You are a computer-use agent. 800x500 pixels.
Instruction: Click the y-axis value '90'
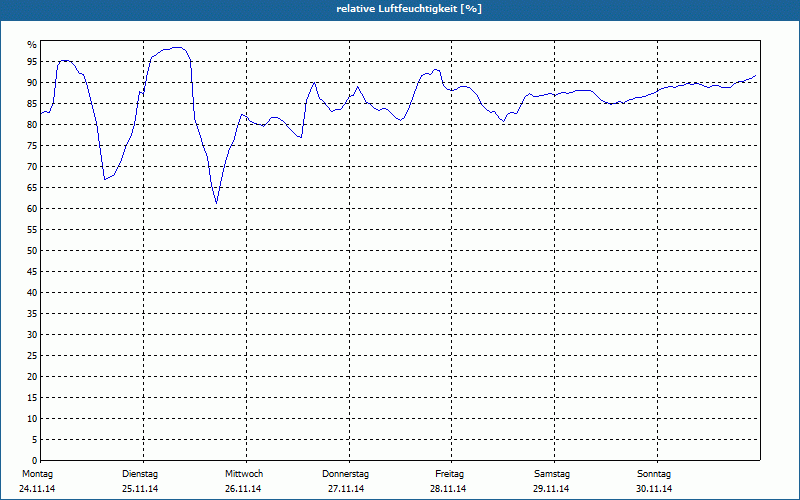(32, 83)
